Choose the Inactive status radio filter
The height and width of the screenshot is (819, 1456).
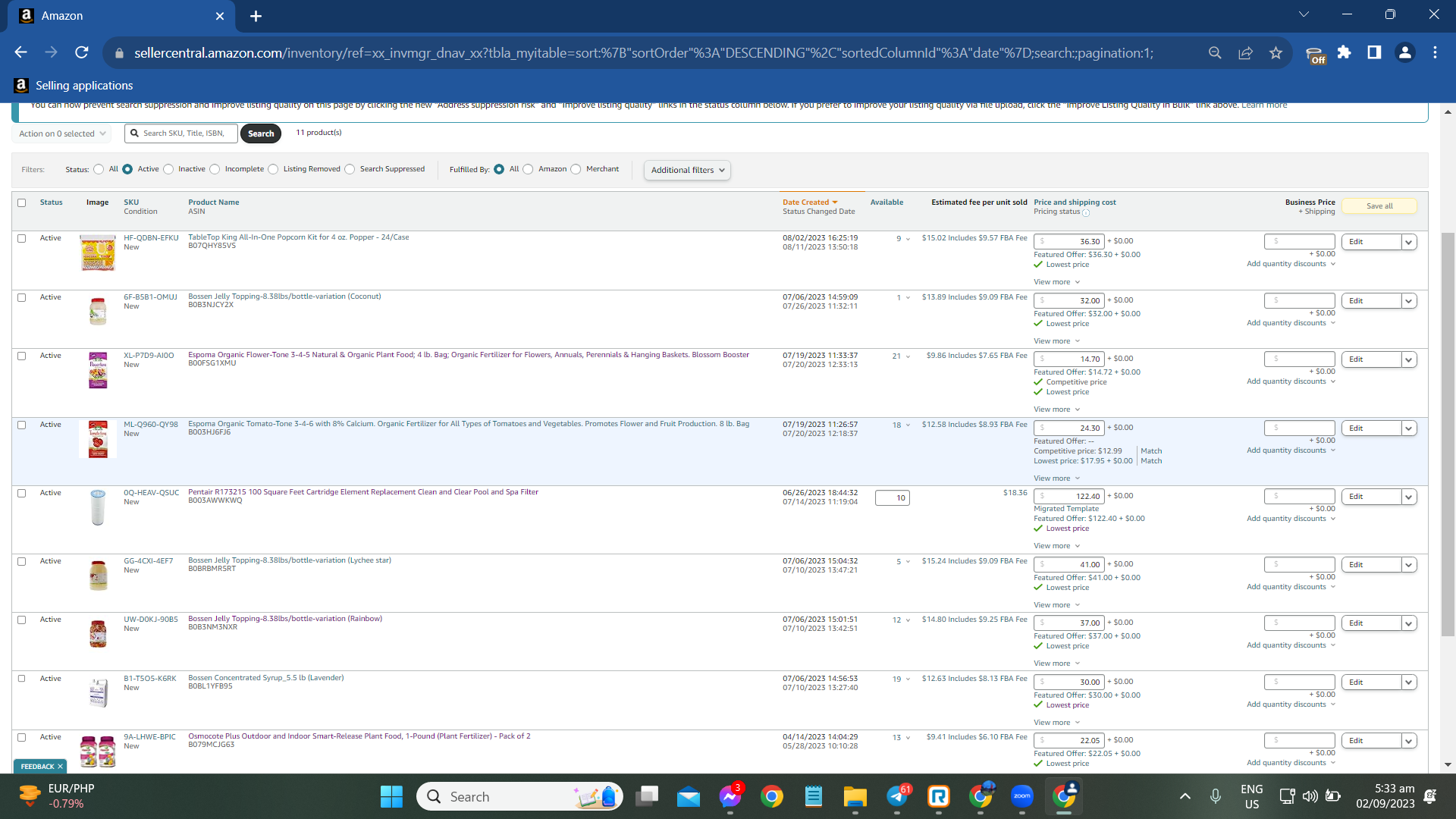(x=168, y=169)
